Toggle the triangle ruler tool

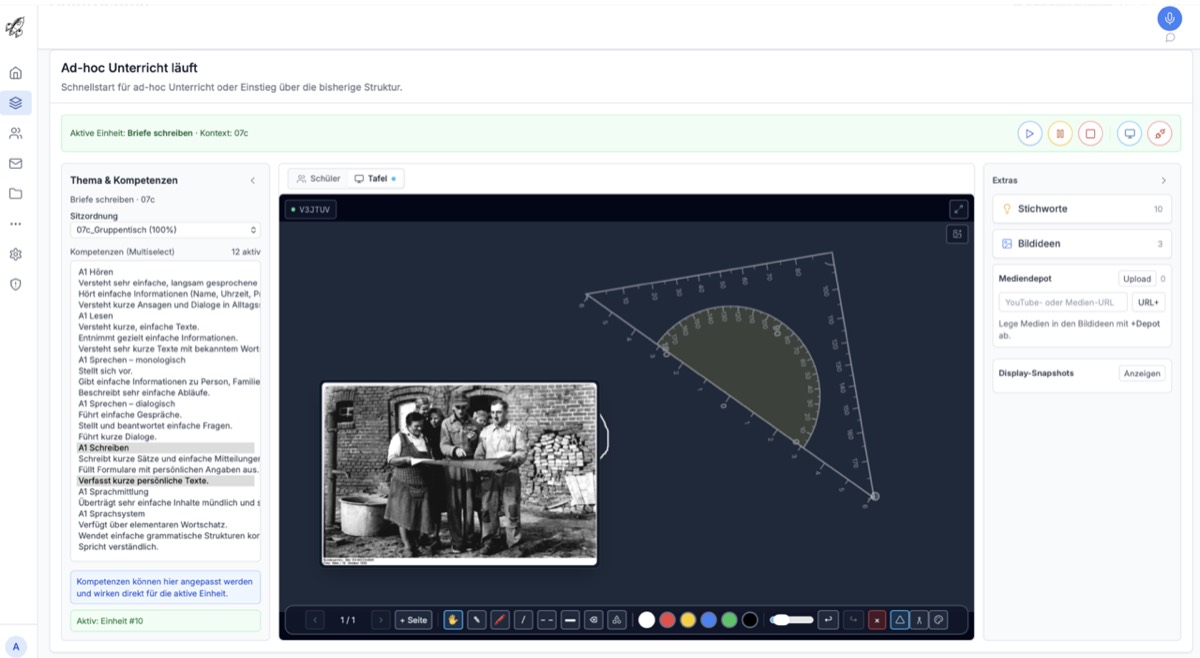[x=899, y=620]
